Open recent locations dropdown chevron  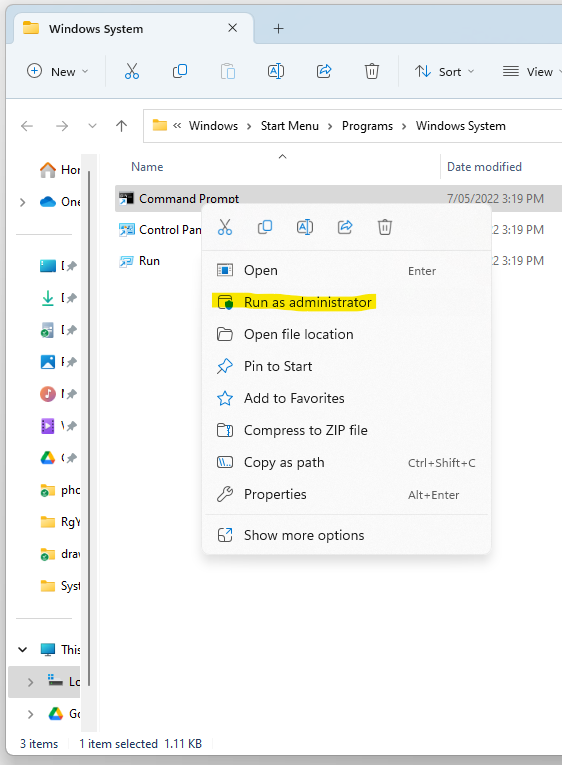coord(92,126)
